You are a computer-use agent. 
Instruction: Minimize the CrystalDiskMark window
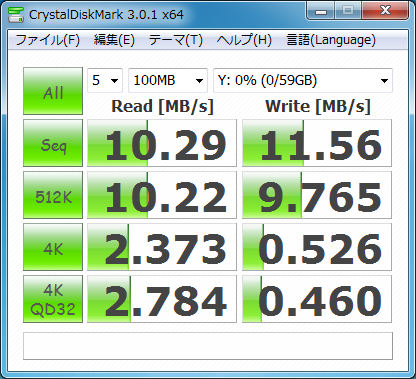click(x=321, y=11)
